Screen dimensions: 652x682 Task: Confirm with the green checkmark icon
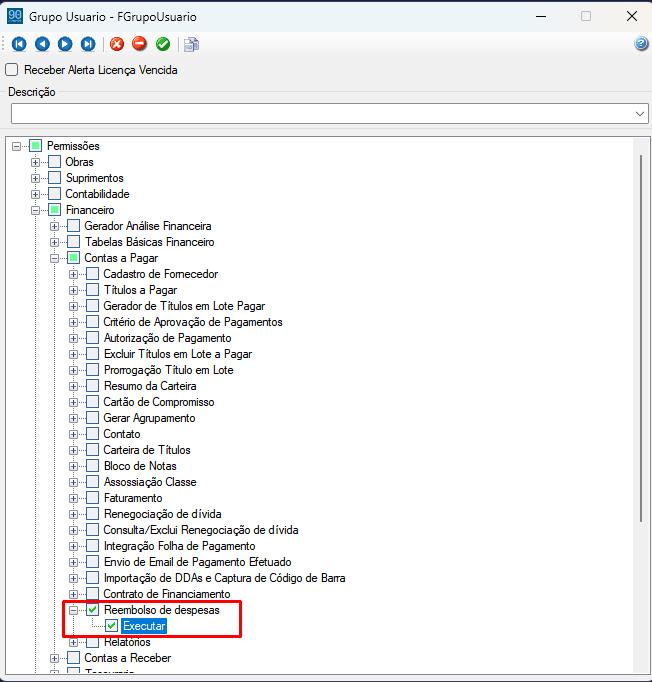(x=163, y=44)
